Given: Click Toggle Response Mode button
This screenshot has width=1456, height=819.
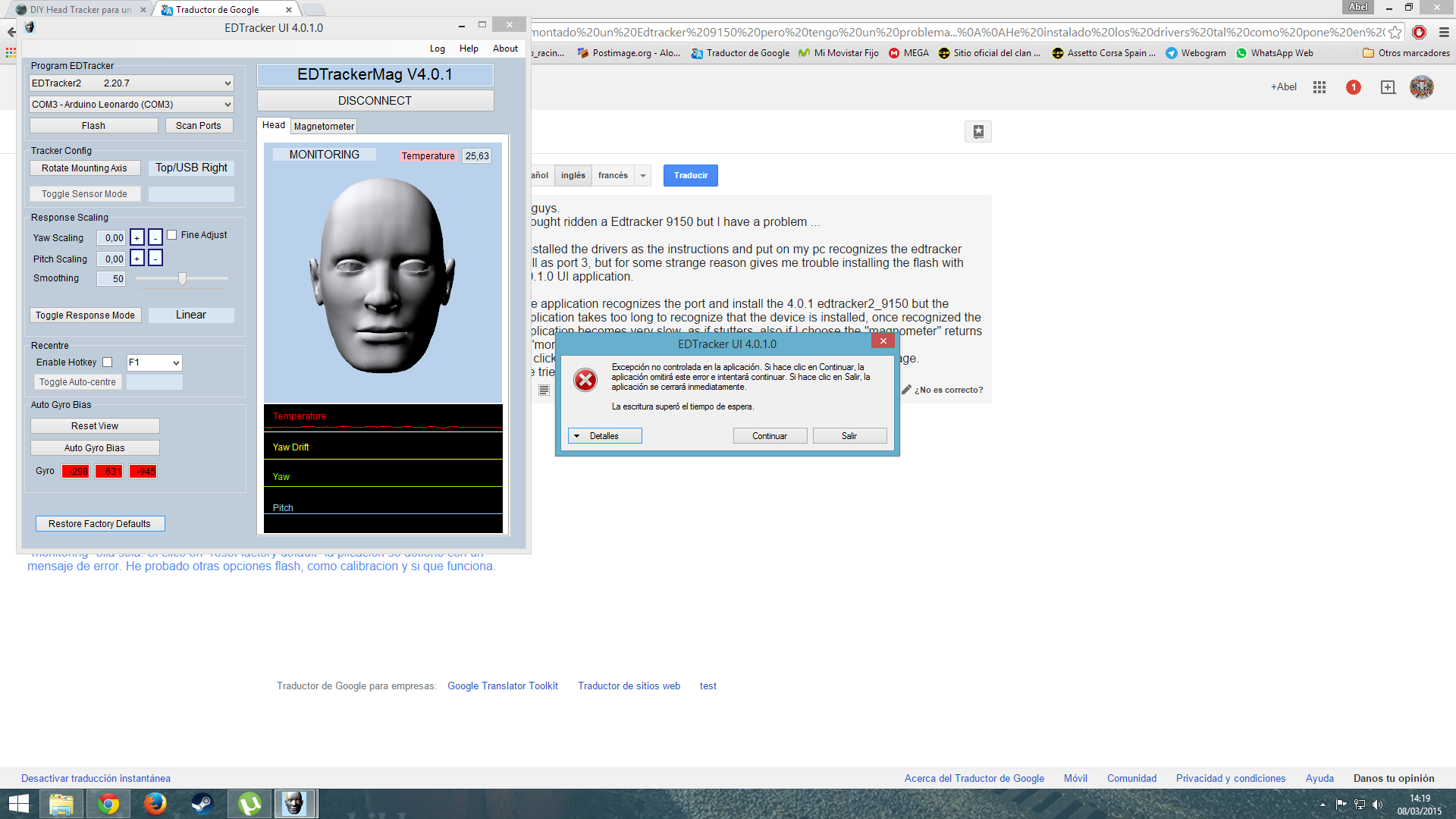Looking at the screenshot, I should (x=86, y=315).
